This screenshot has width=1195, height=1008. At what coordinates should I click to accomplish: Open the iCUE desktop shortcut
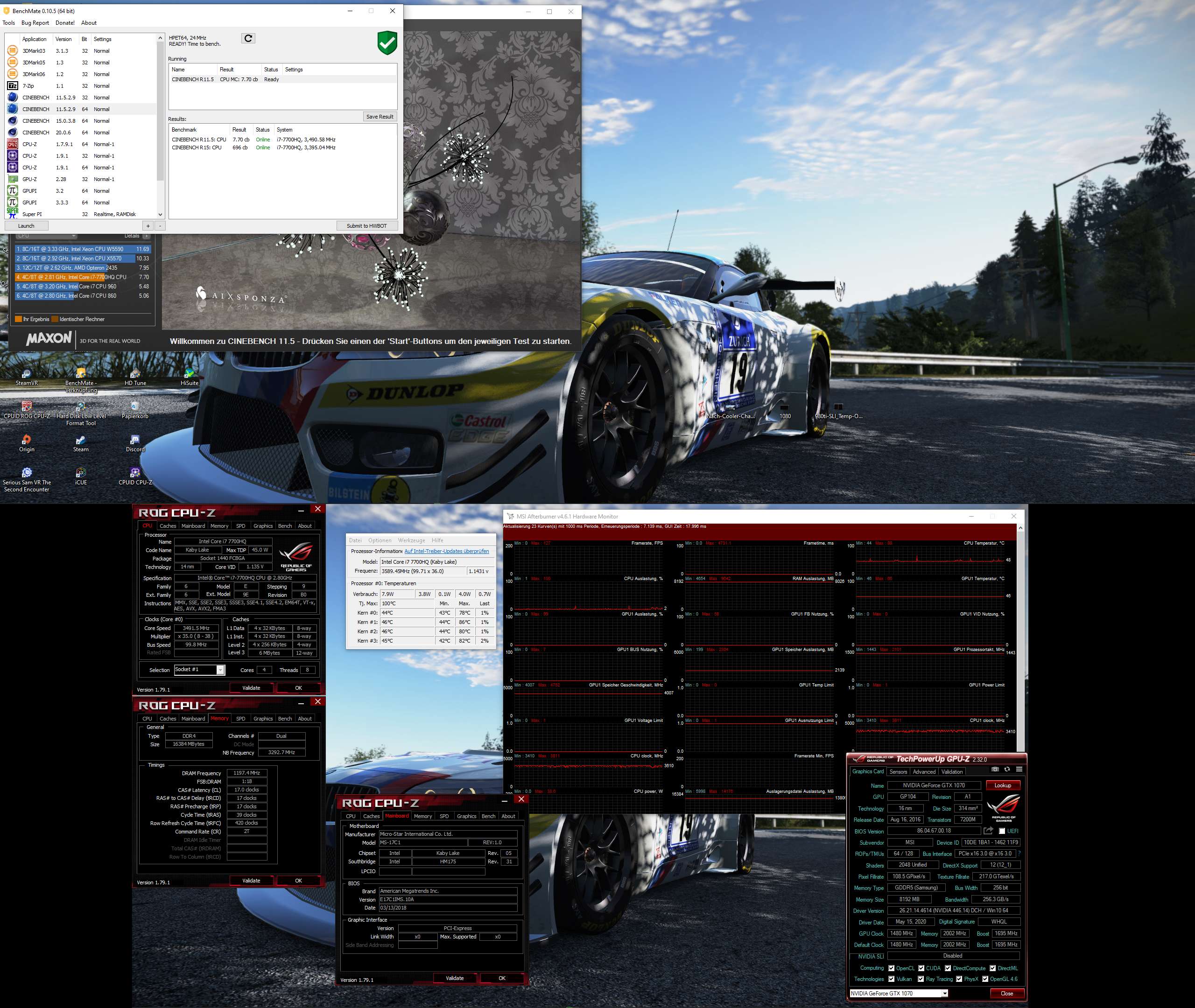[x=81, y=476]
